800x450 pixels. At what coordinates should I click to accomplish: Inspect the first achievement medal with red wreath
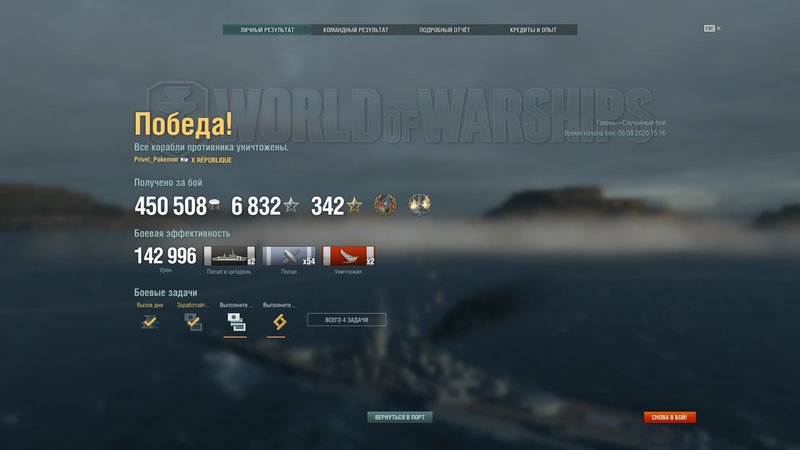pos(385,205)
